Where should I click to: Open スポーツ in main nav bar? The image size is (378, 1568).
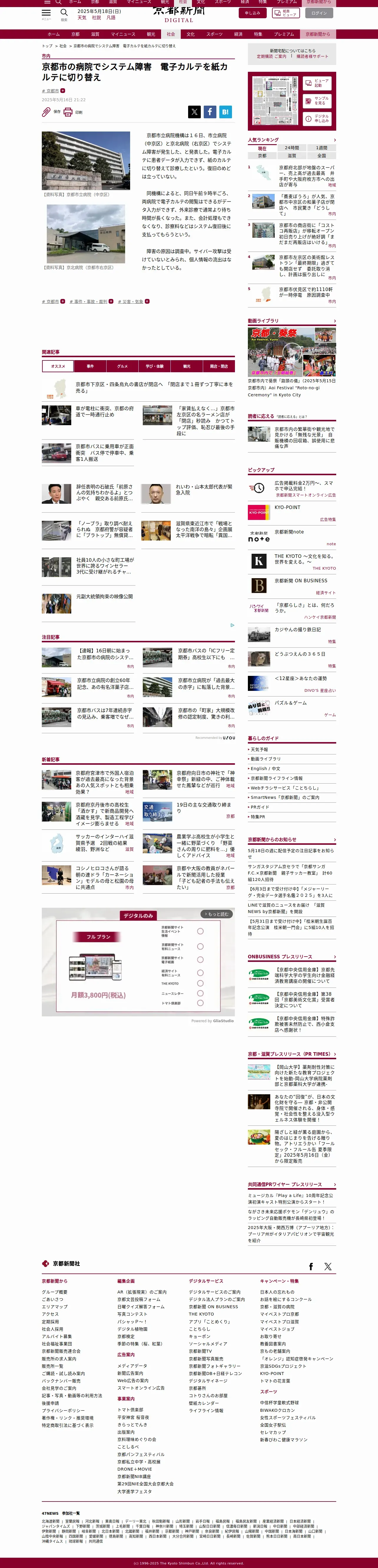point(214,34)
